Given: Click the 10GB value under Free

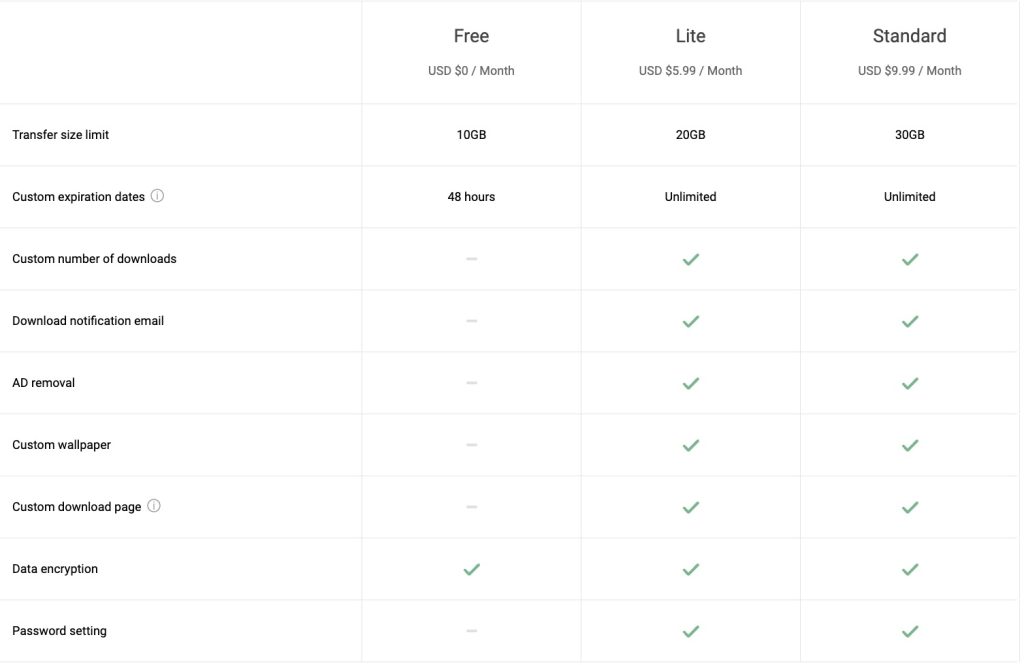Looking at the screenshot, I should tap(470, 134).
